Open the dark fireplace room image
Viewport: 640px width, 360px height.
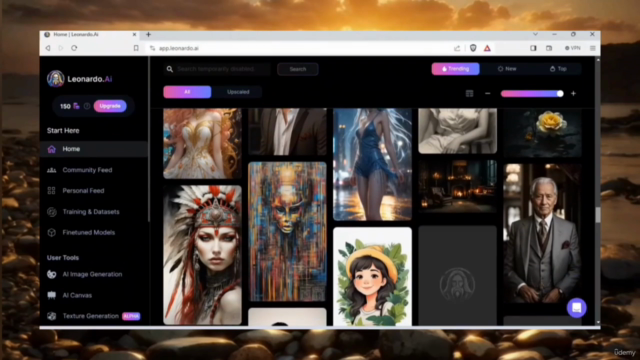(x=457, y=187)
